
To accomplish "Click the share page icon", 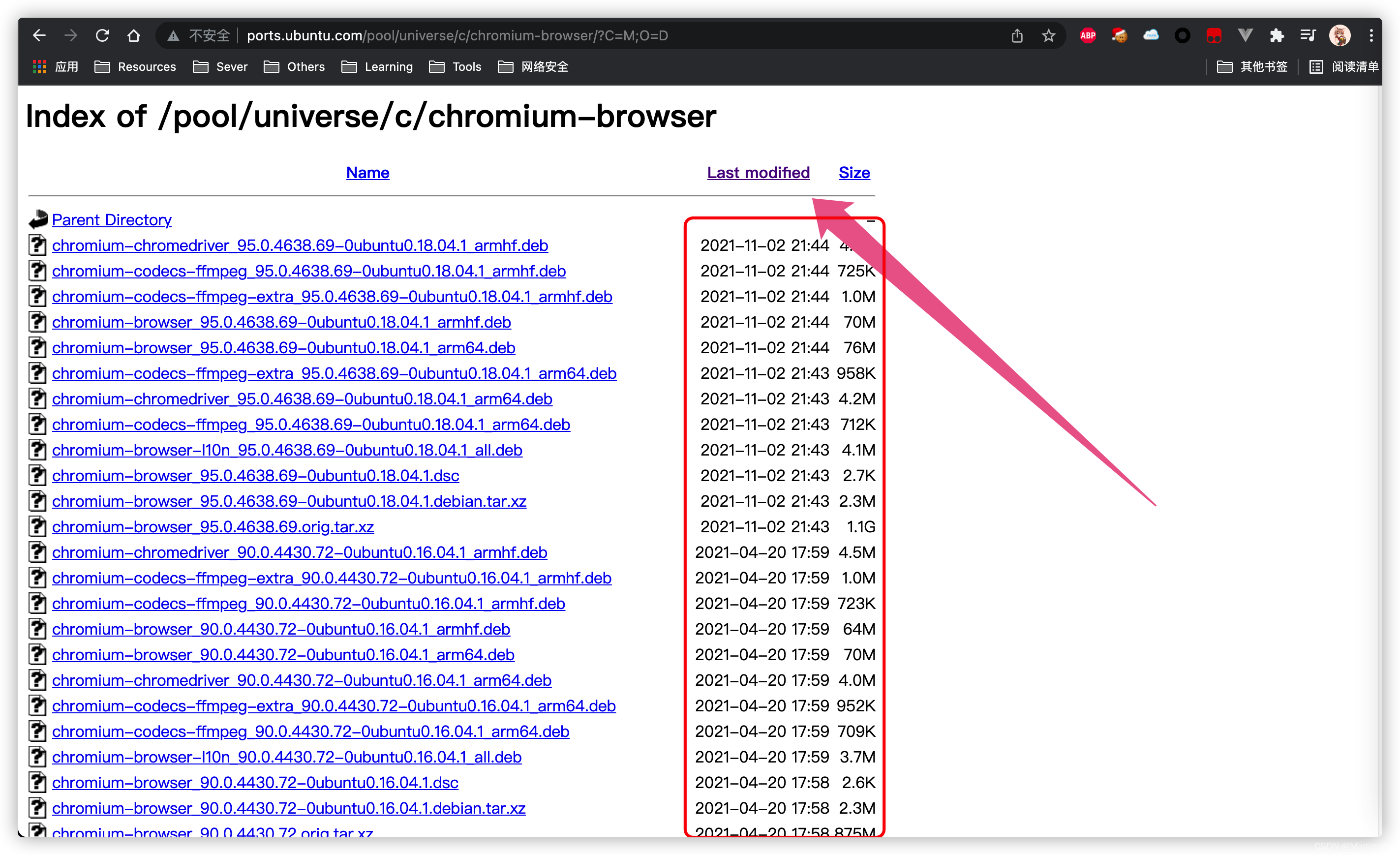I will coord(1017,36).
